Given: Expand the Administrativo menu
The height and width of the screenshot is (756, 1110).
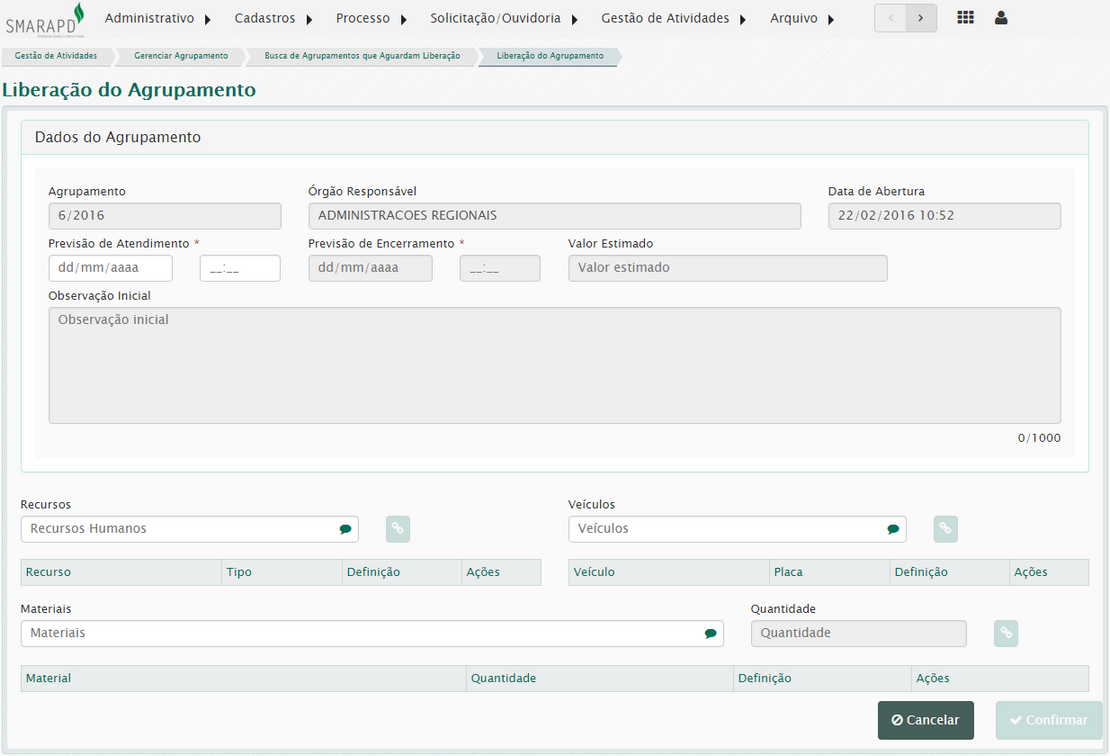Looking at the screenshot, I should click(x=158, y=19).
